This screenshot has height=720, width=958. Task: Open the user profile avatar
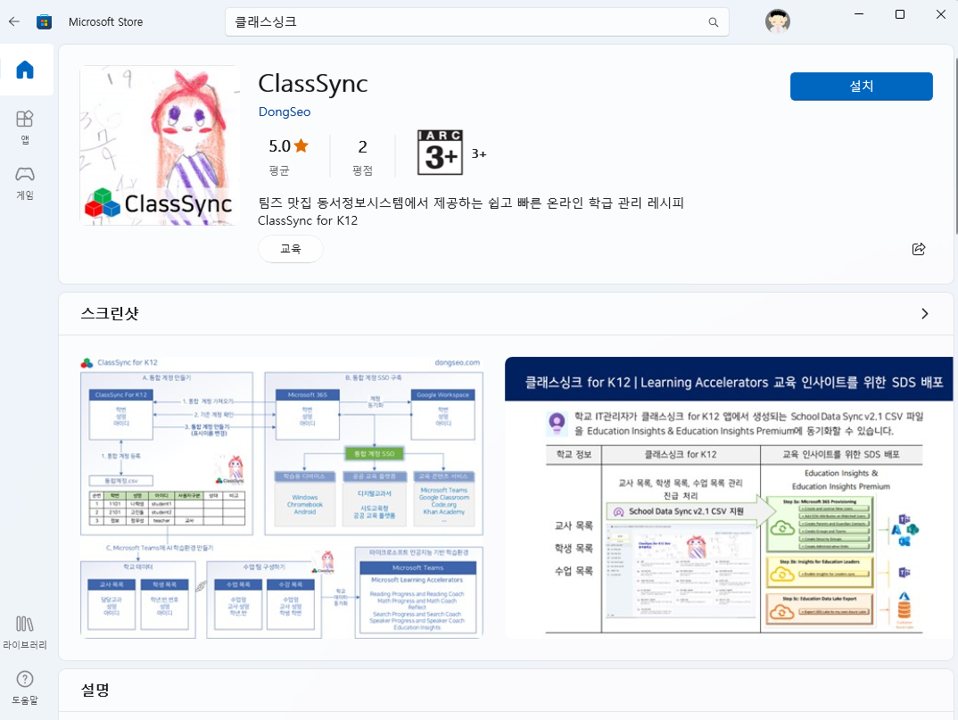[777, 21]
